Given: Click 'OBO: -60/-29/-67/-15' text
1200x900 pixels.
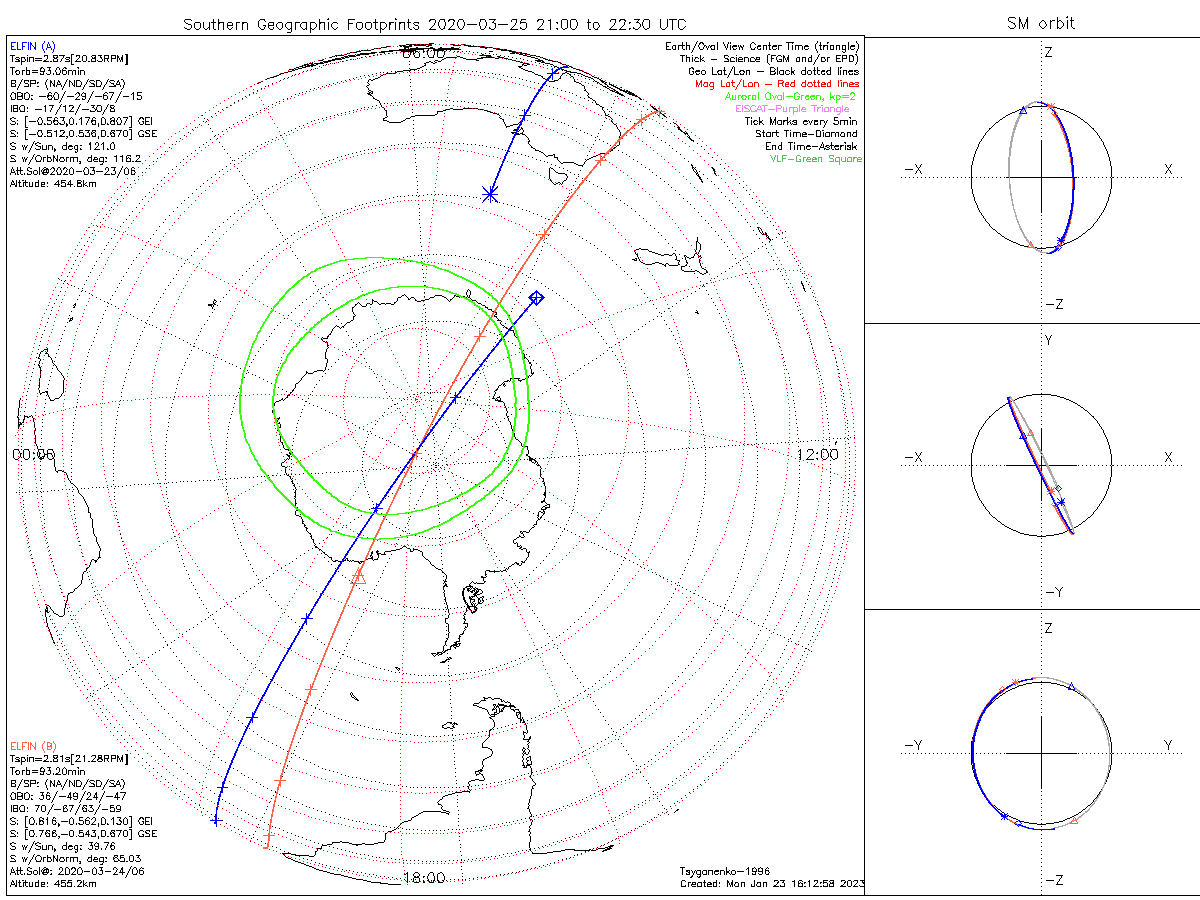Looking at the screenshot, I should [x=76, y=97].
